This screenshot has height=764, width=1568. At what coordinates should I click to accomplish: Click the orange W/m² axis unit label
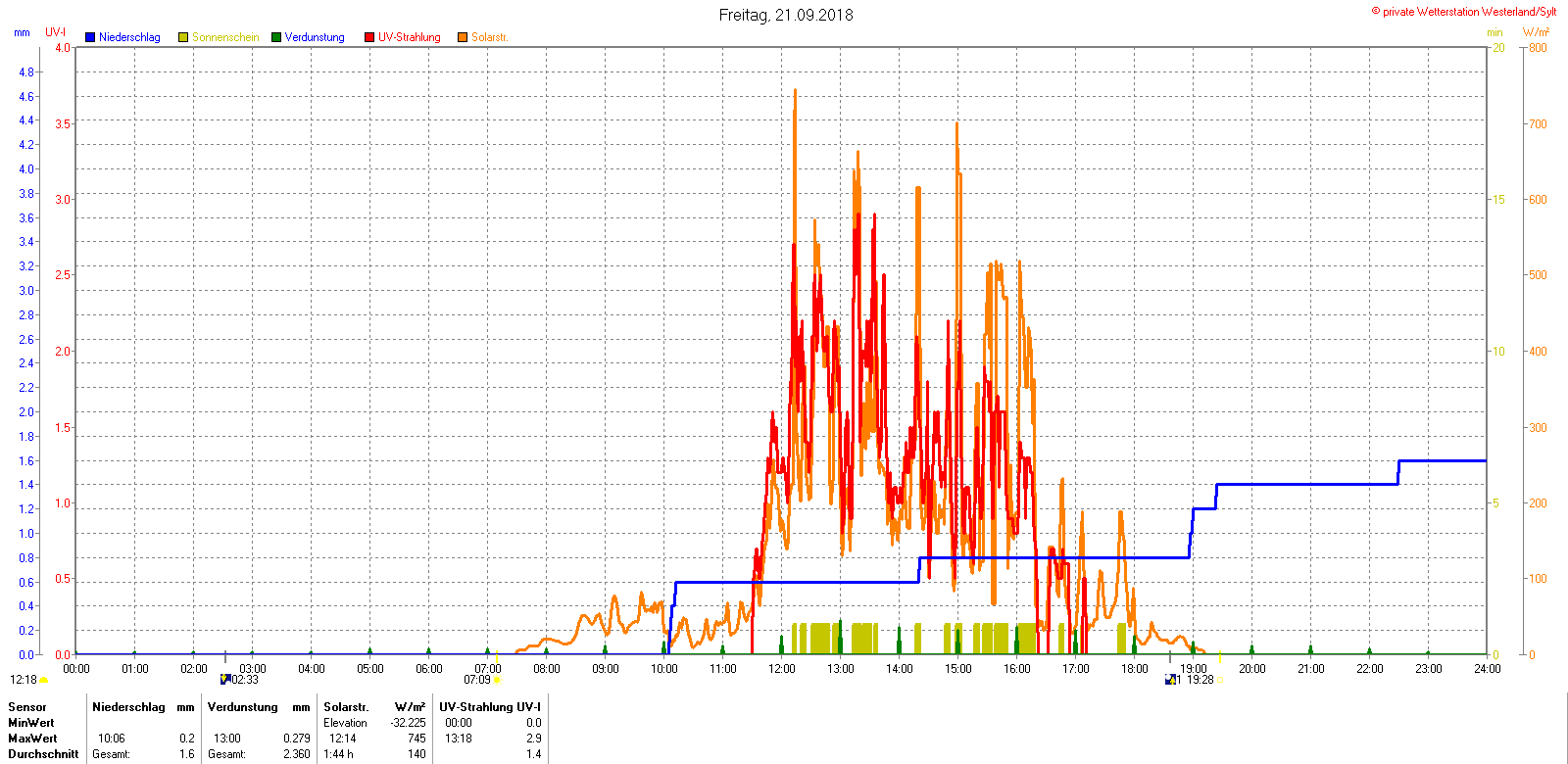pyautogui.click(x=1536, y=32)
